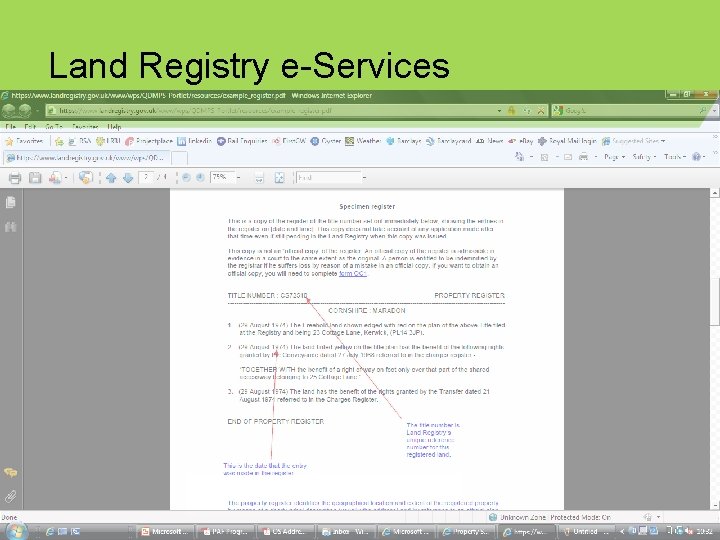Open the search binoculars icon in left sidebar
This screenshot has width=720, height=540.
click(x=11, y=226)
